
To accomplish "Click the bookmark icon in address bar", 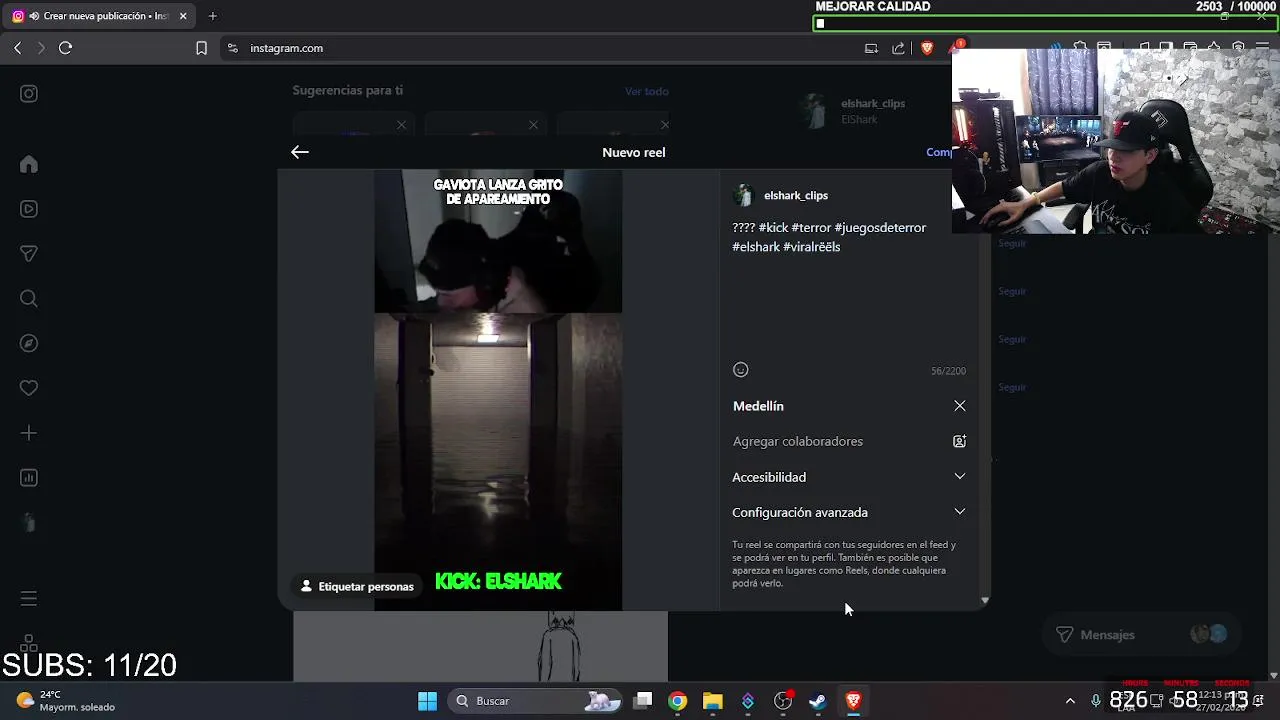I will pos(201,48).
